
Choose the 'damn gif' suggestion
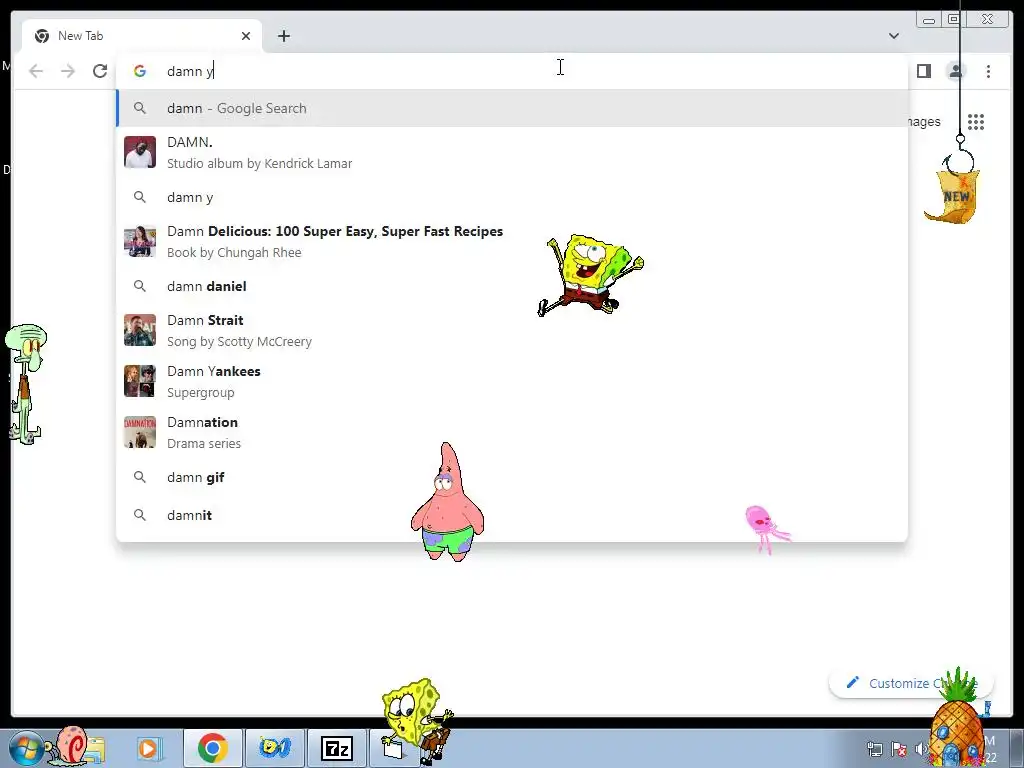512,477
